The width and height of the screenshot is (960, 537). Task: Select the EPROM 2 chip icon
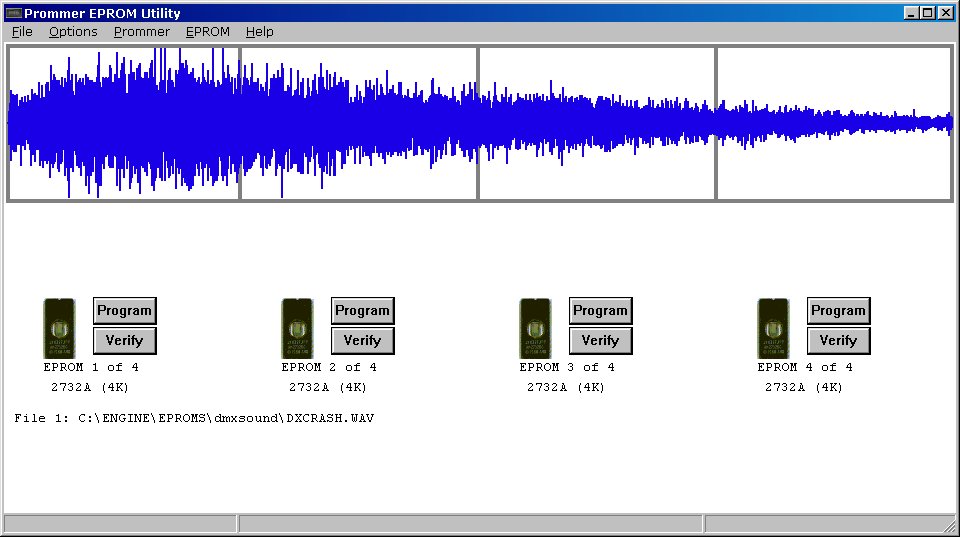coord(297,328)
